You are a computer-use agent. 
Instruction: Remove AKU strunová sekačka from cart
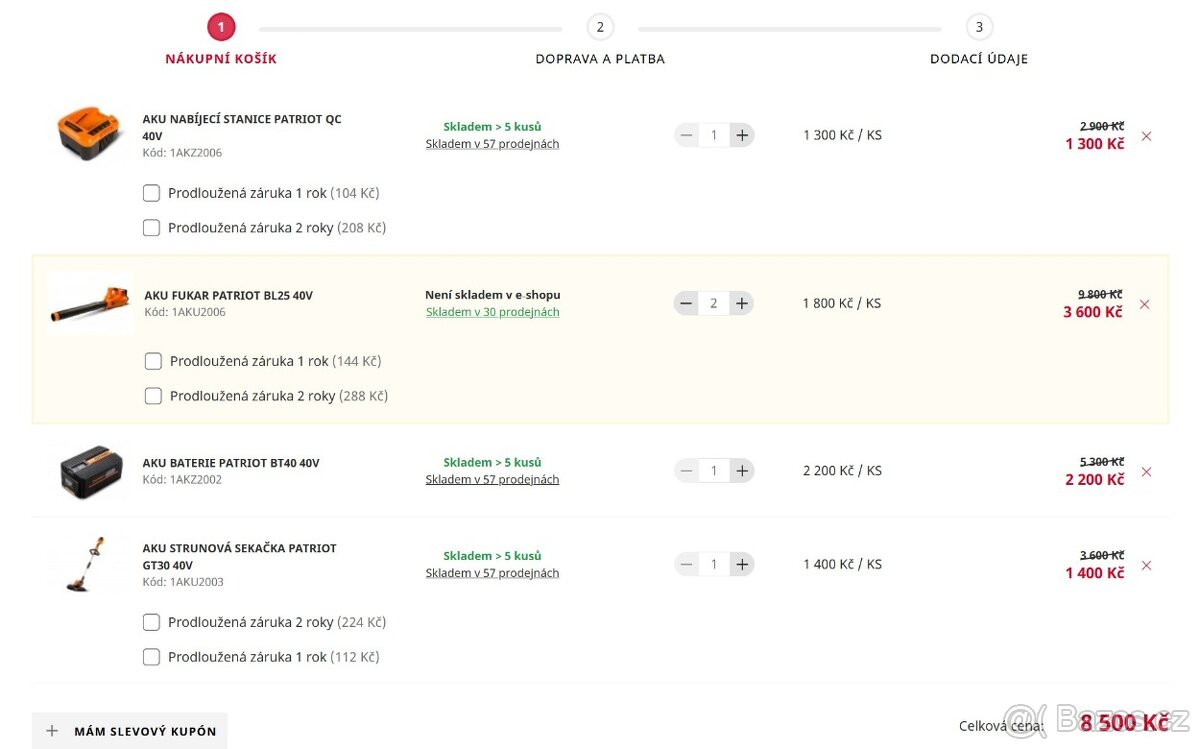(1146, 565)
